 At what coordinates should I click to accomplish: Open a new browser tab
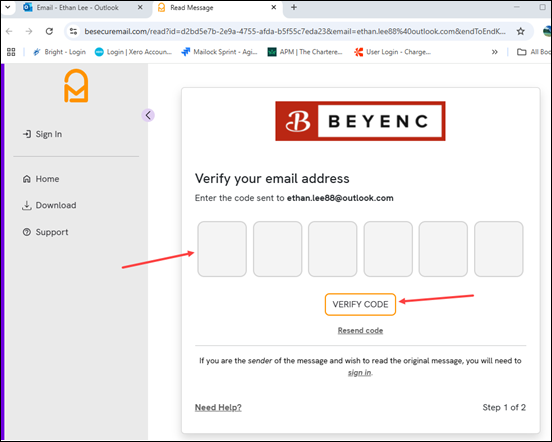click(294, 7)
